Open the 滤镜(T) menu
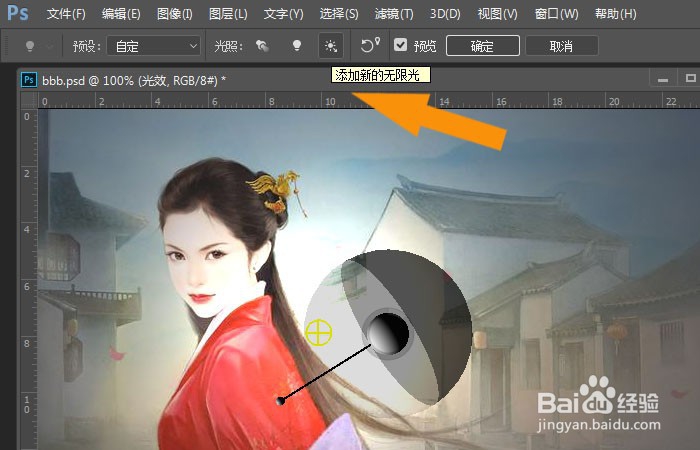The width and height of the screenshot is (700, 450). [x=394, y=14]
